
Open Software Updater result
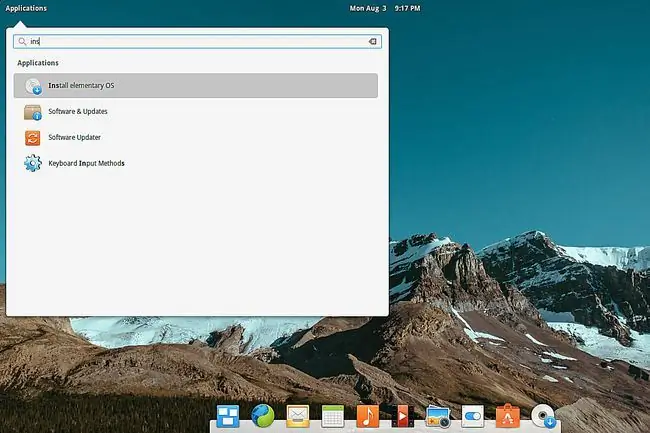click(196, 138)
